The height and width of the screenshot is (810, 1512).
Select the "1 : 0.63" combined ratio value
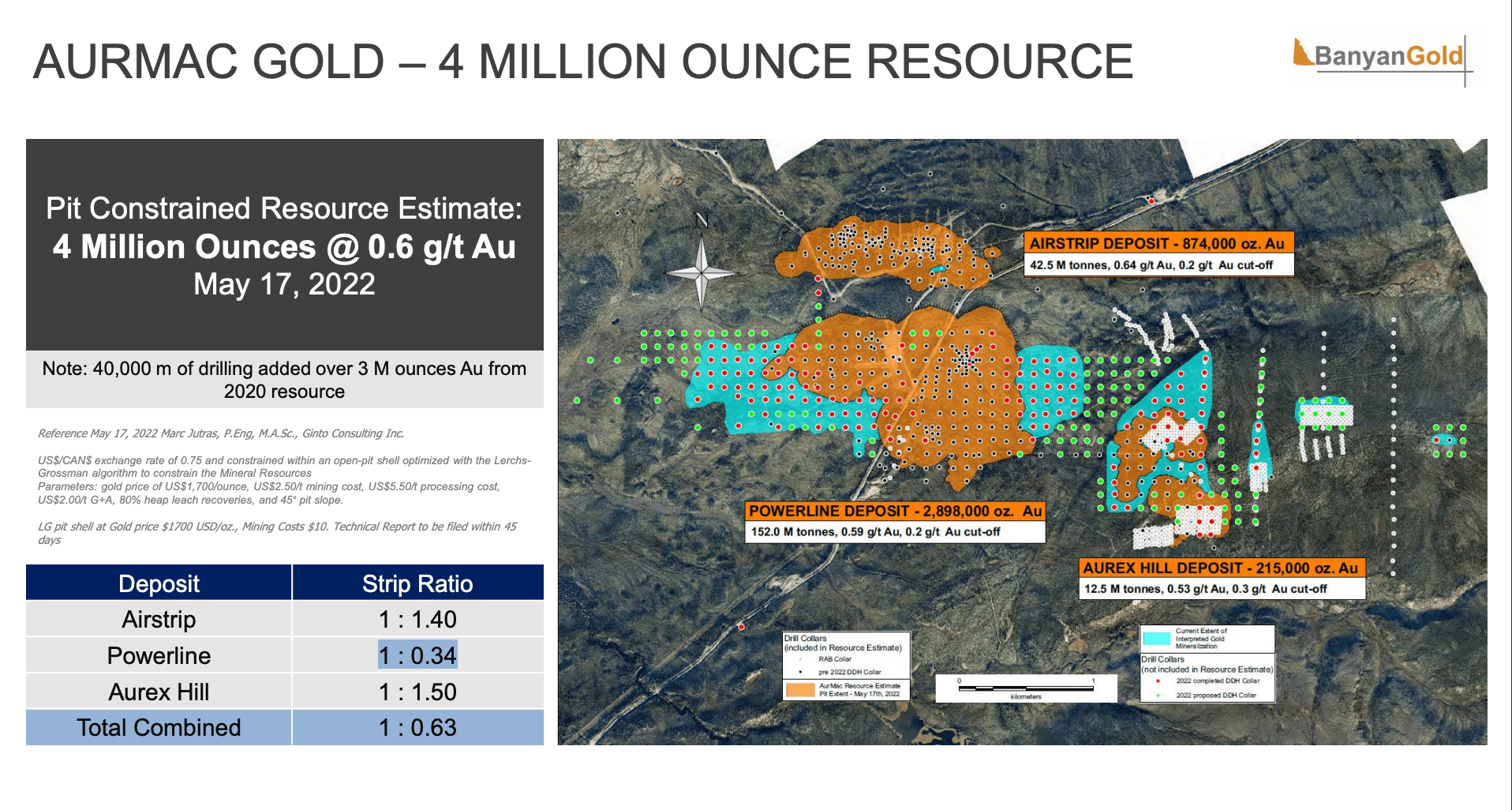[417, 728]
